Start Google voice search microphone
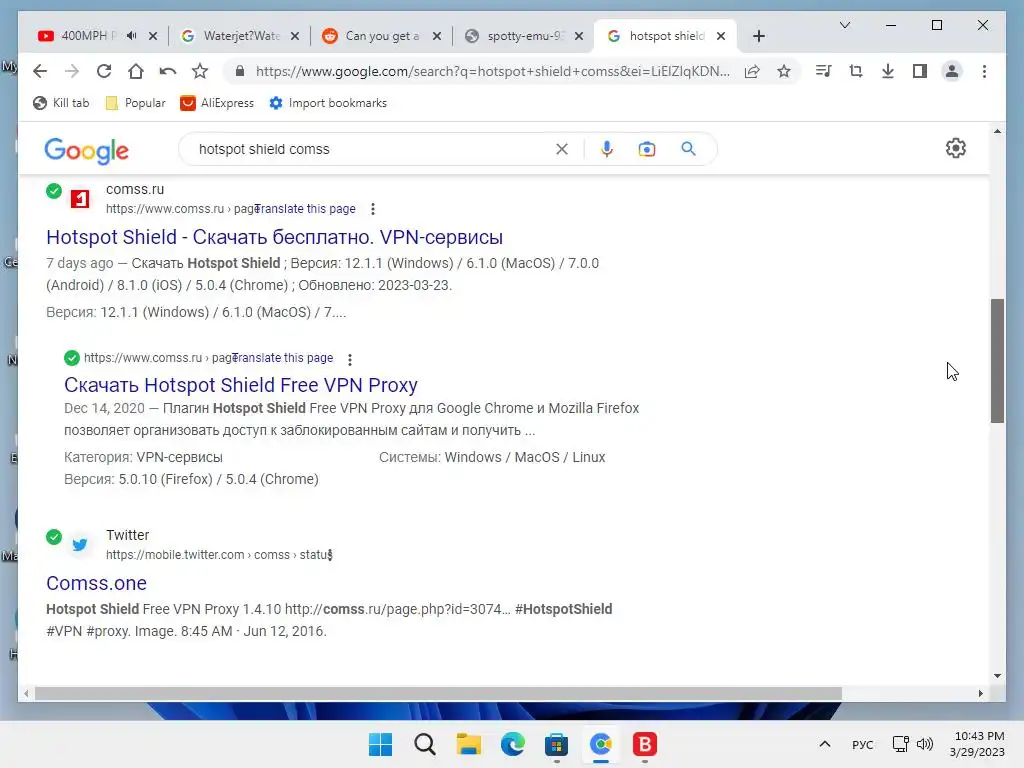The height and width of the screenshot is (768, 1024). pyautogui.click(x=607, y=150)
